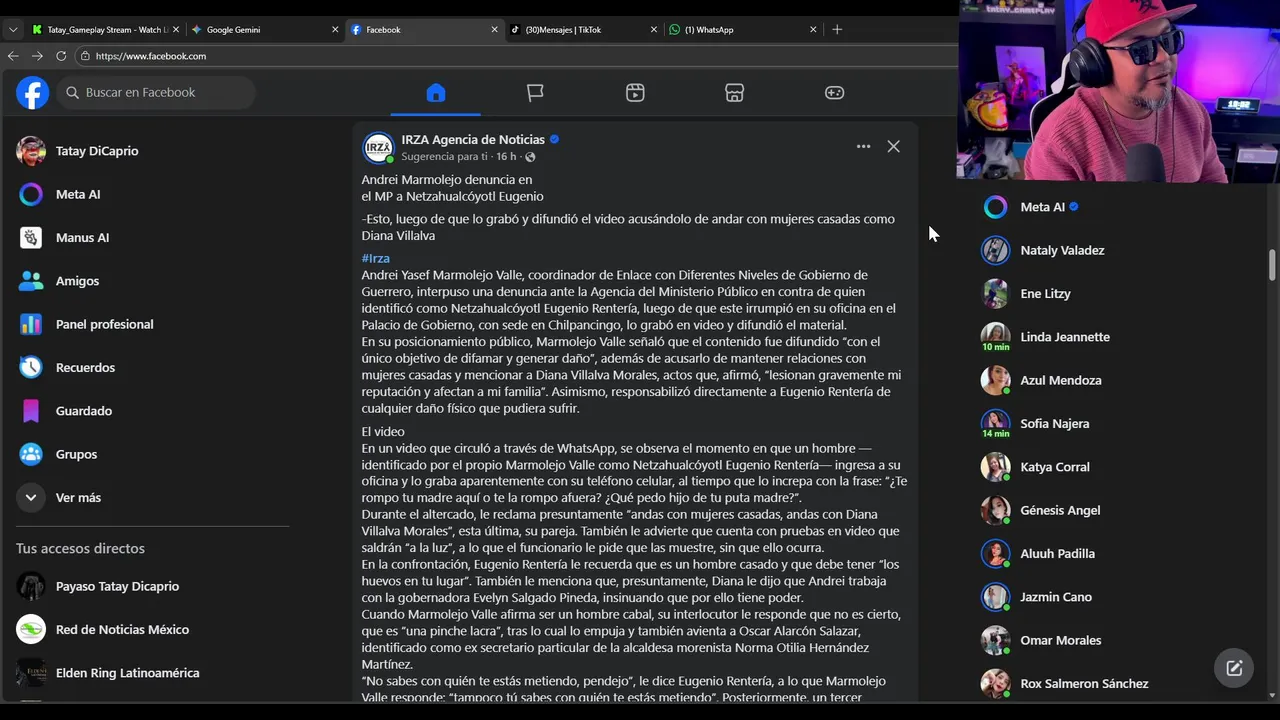1280x720 pixels.
Task: Click the site information lock icon
Action: (86, 56)
